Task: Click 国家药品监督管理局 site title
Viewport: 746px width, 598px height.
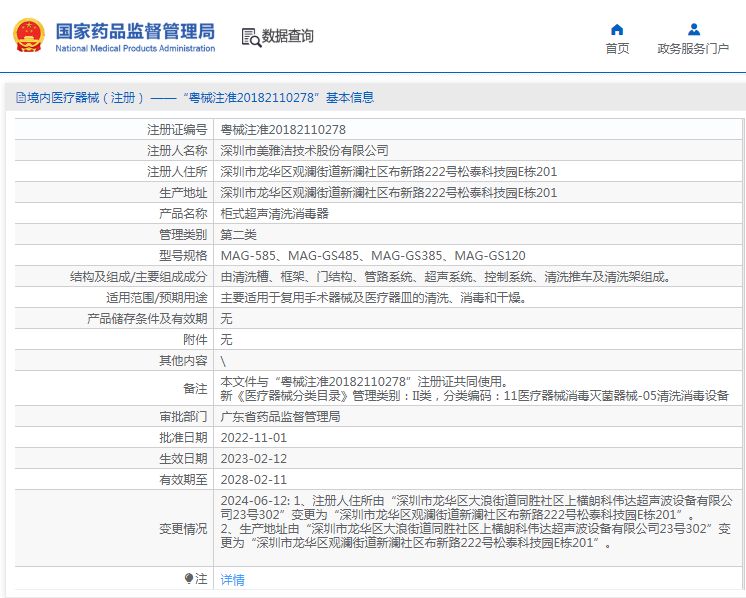Action: pyautogui.click(x=135, y=31)
